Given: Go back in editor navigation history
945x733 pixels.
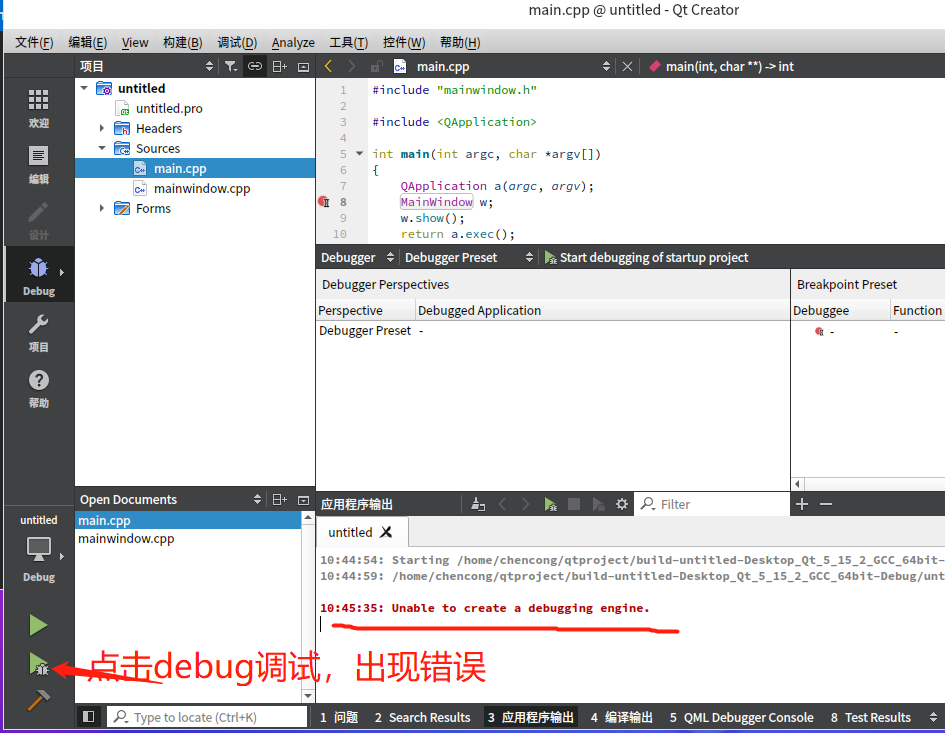Looking at the screenshot, I should [x=328, y=66].
